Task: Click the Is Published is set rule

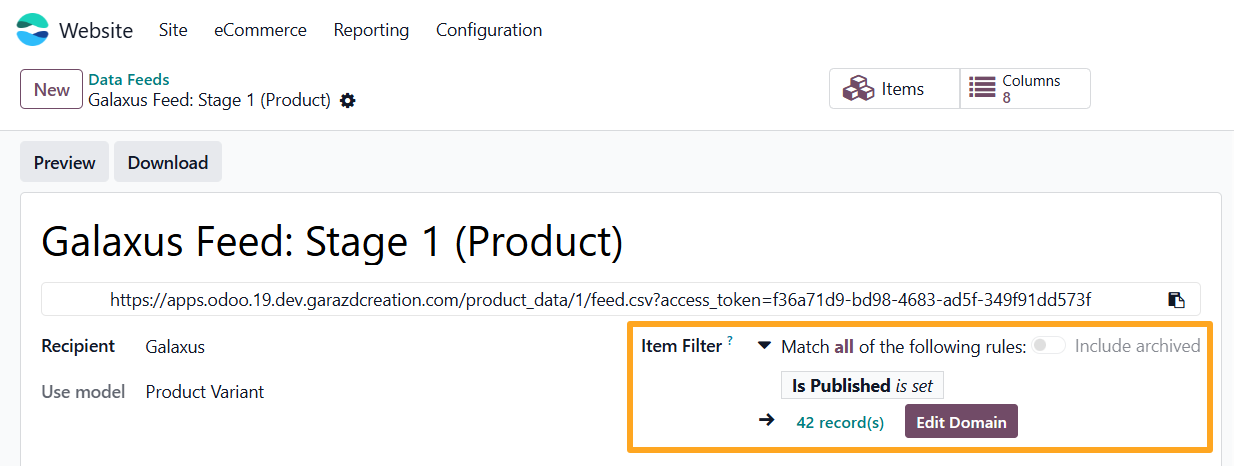Action: (862, 385)
